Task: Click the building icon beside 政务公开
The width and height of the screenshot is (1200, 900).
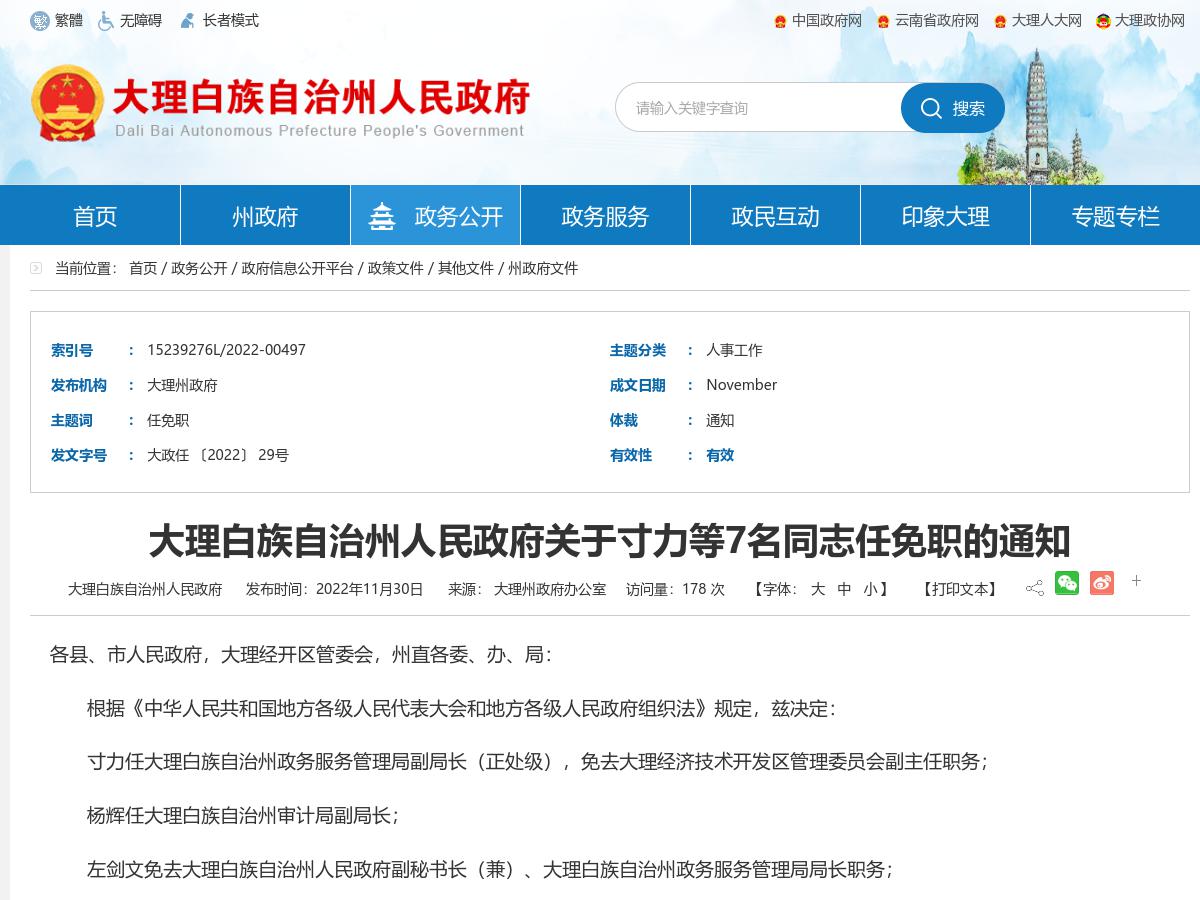Action: point(383,214)
